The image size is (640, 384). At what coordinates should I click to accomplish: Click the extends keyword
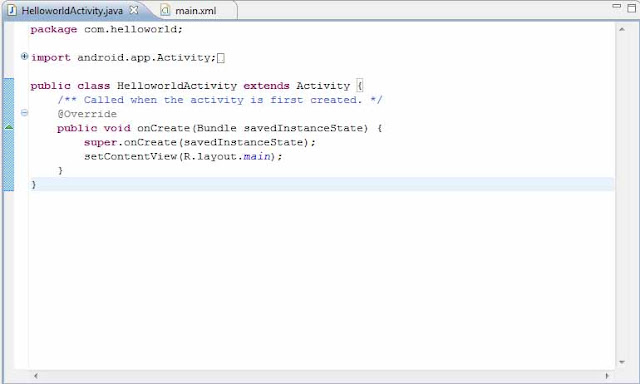pos(267,86)
